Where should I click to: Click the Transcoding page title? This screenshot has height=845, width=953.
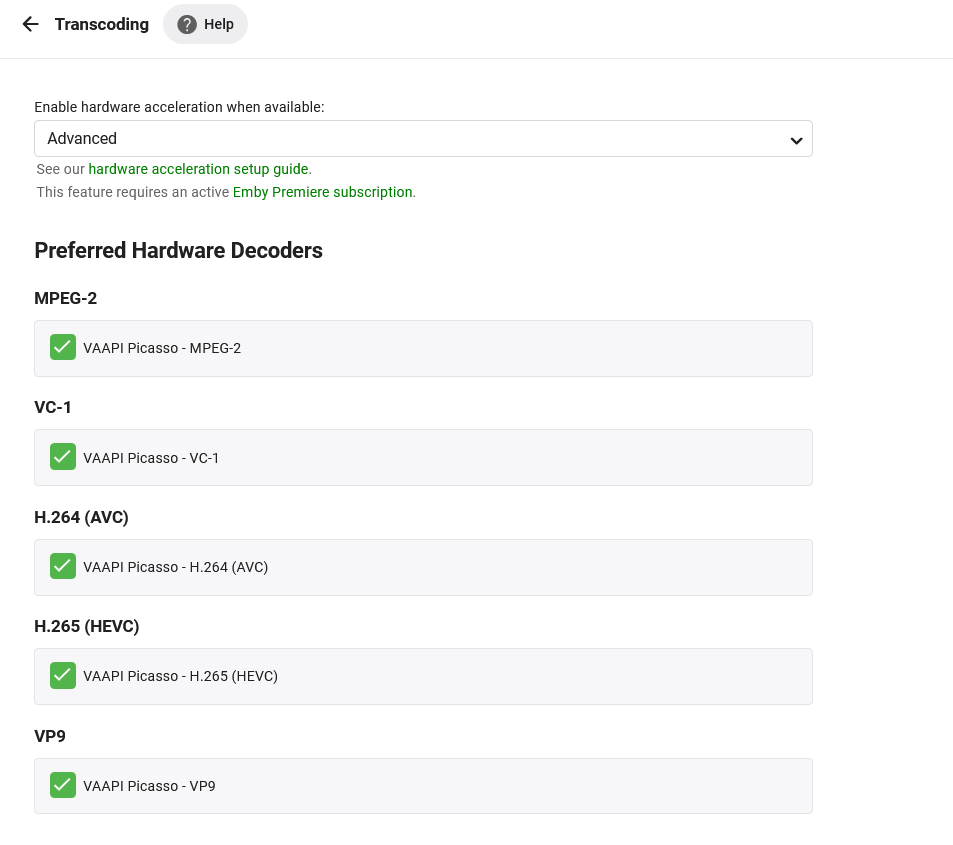point(101,24)
